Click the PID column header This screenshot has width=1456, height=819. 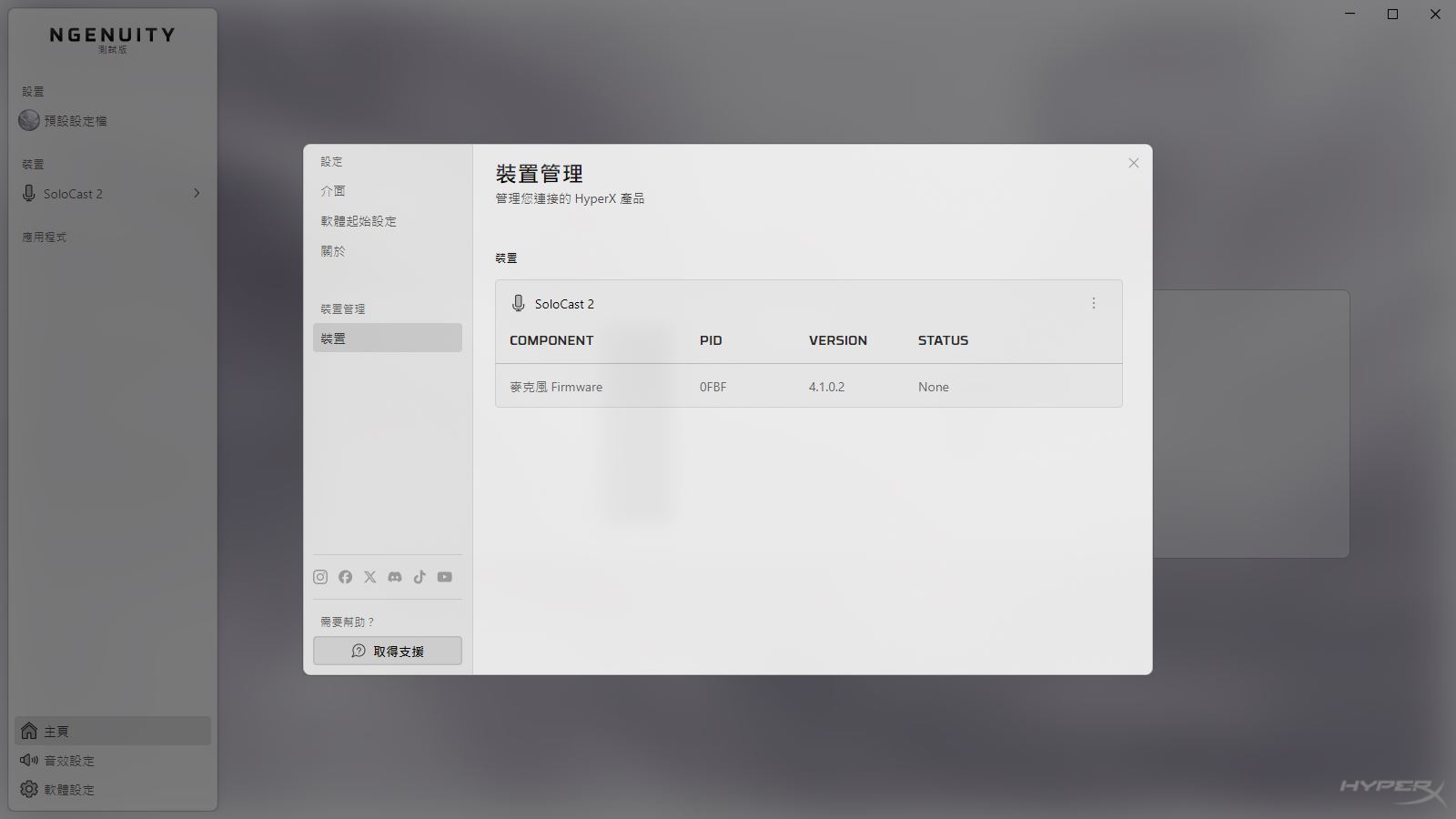tap(711, 340)
